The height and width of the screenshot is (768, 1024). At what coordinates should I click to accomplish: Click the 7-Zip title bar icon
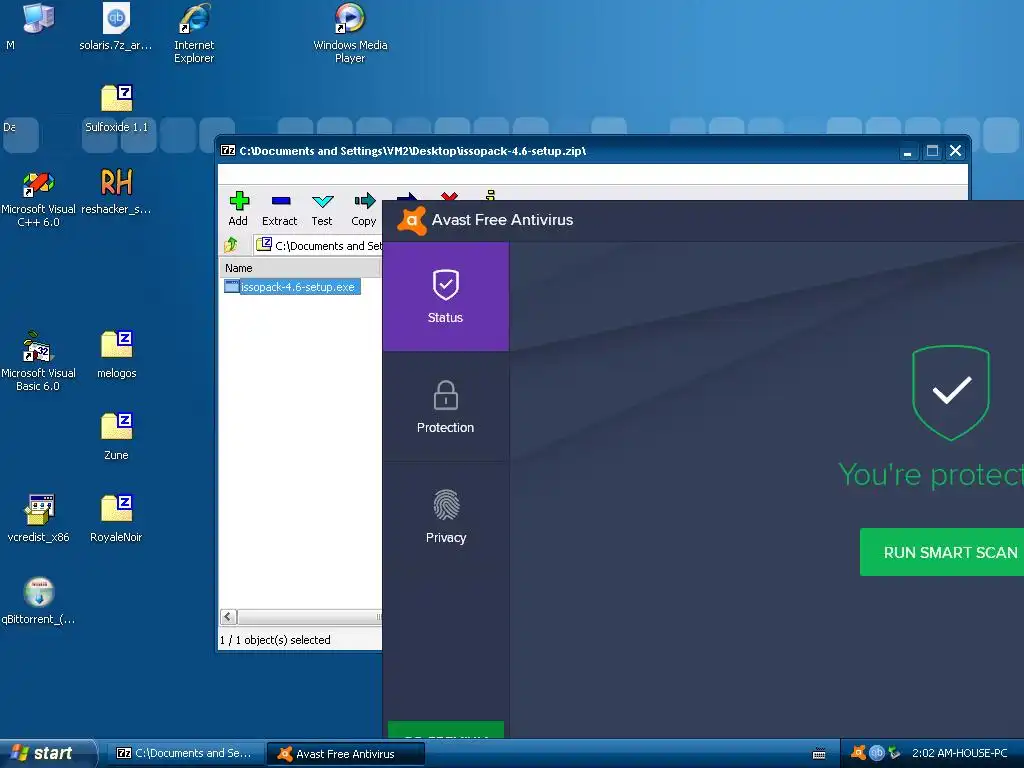228,151
